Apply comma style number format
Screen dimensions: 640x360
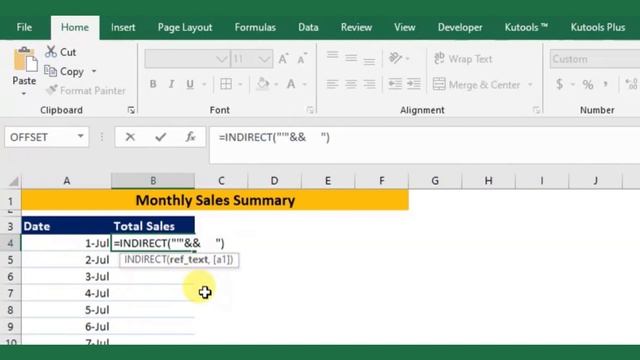coord(606,84)
